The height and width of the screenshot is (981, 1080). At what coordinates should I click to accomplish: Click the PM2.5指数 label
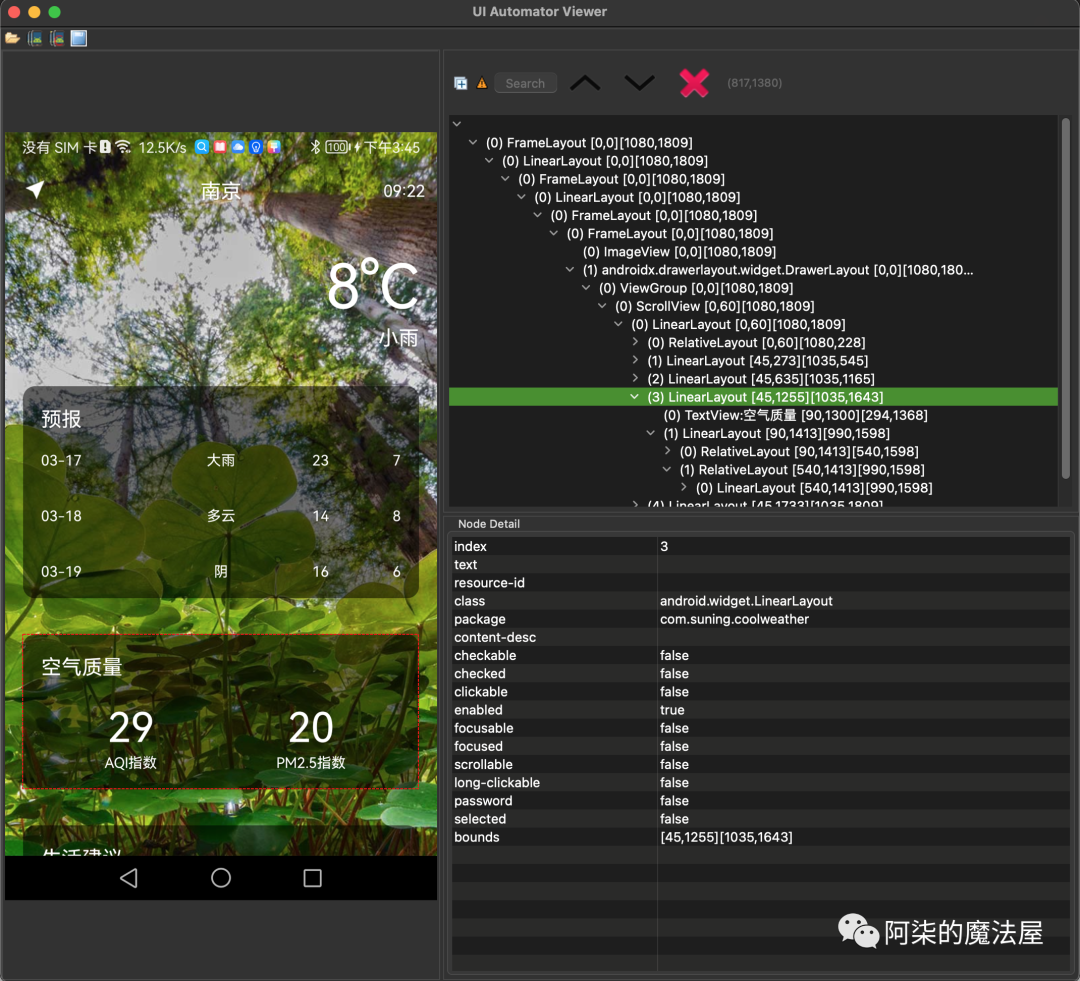(x=311, y=763)
